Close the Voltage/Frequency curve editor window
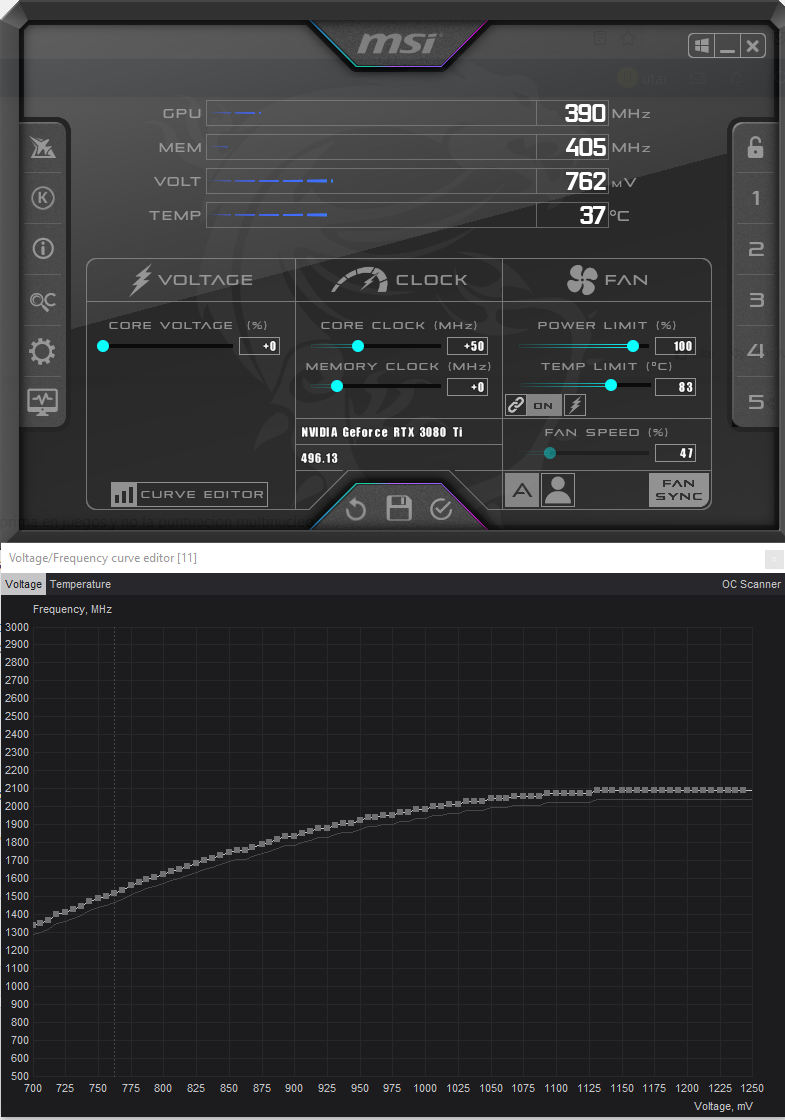785x1120 pixels. [x=774, y=559]
